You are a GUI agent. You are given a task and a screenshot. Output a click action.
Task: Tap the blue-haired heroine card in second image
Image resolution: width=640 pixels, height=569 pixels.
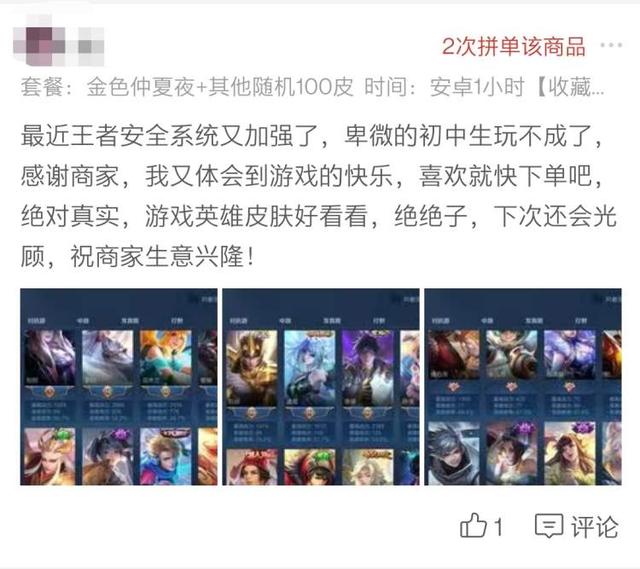[x=310, y=368]
